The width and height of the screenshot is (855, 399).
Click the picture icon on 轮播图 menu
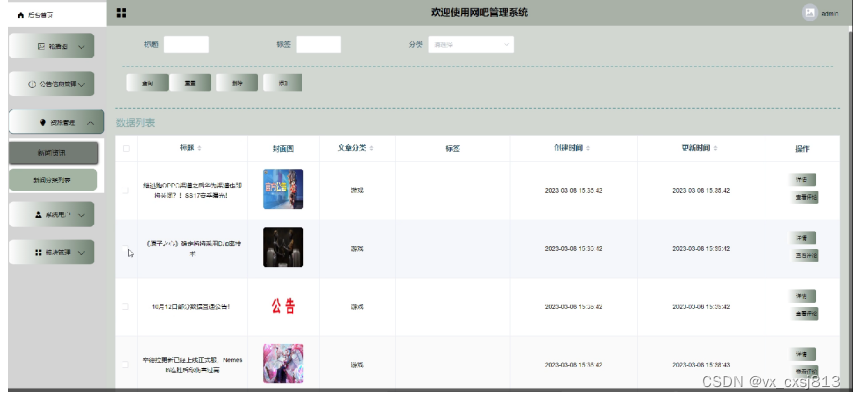41,46
